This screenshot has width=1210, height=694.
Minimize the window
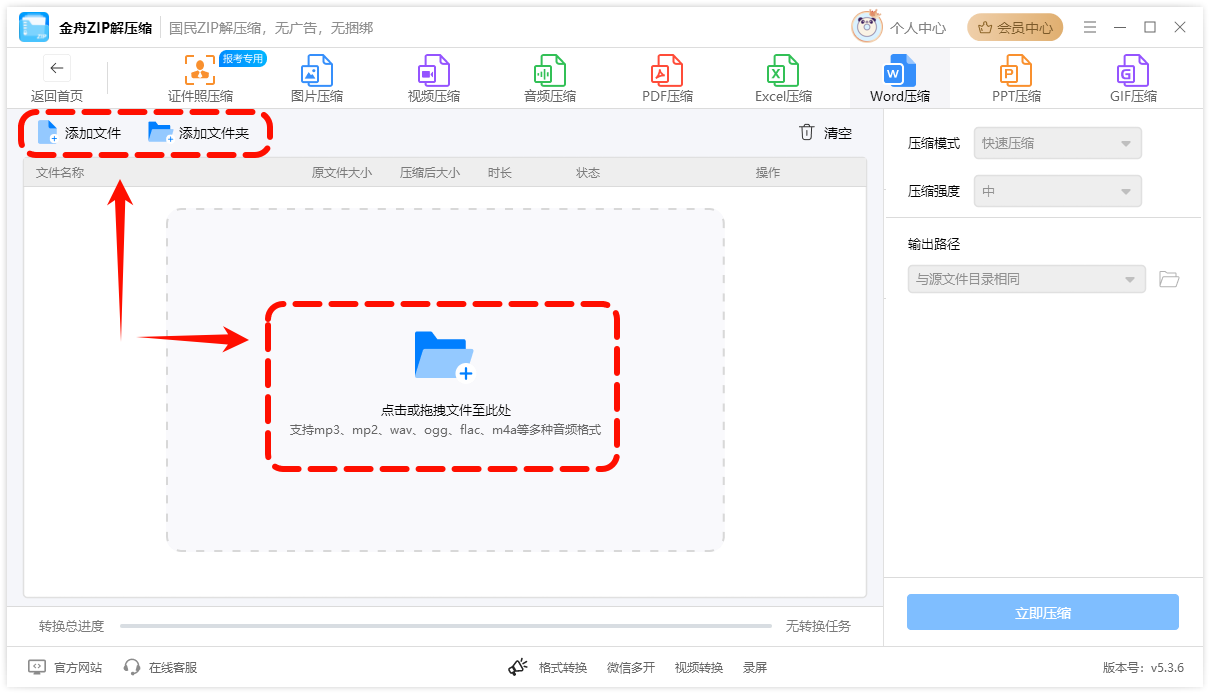point(1120,27)
